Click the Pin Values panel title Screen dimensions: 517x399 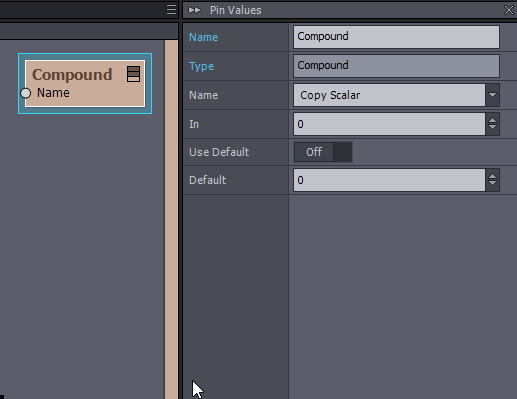(235, 10)
